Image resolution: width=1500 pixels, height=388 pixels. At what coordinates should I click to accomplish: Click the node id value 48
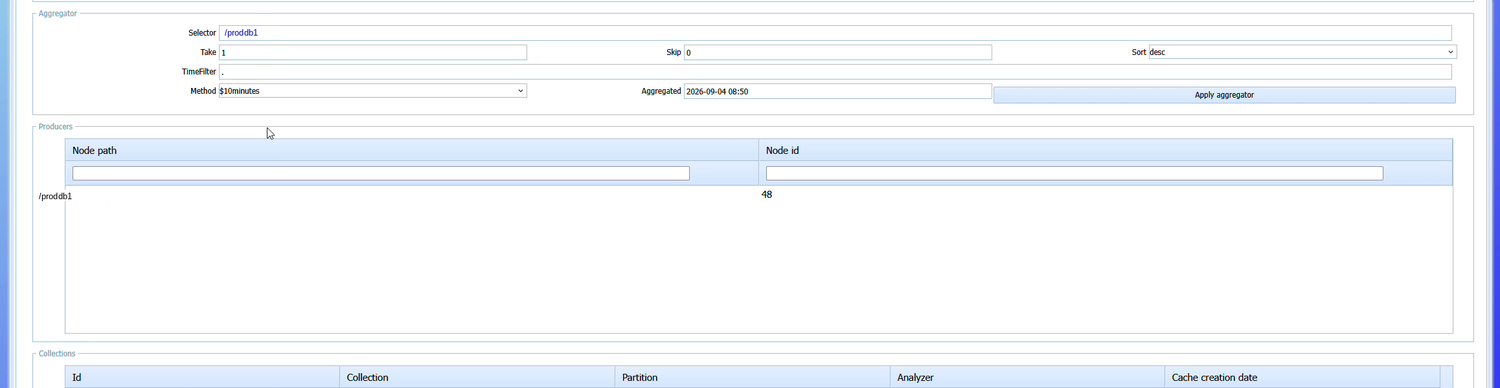767,195
